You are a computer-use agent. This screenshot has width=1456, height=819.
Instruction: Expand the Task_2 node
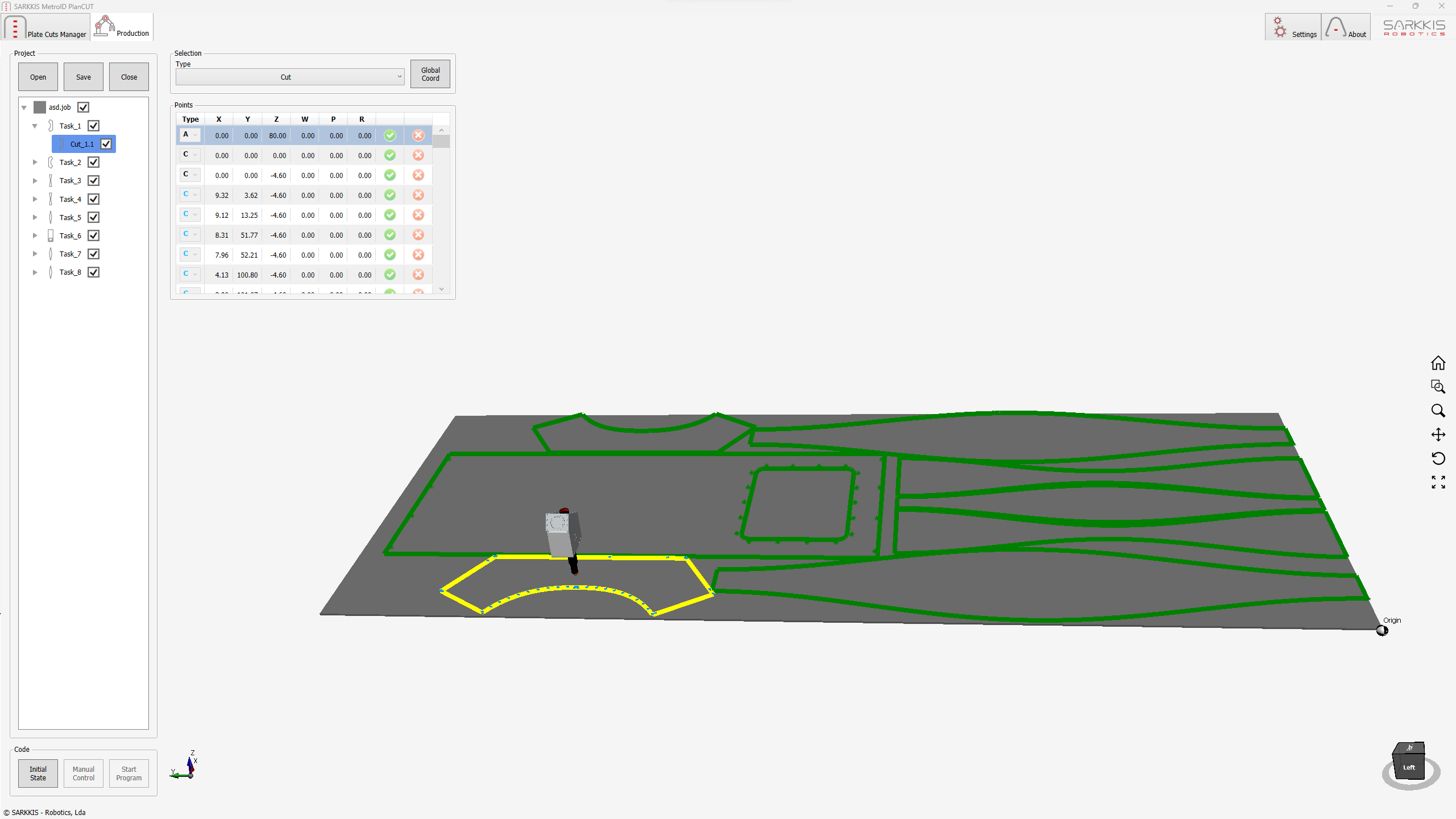[35, 162]
